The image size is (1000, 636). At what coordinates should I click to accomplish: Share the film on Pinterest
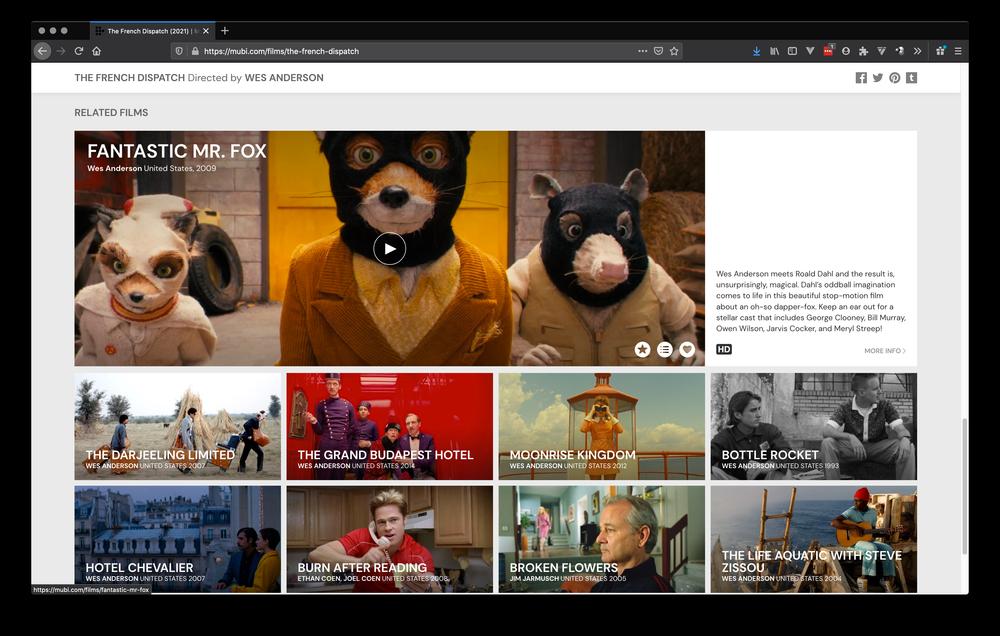pyautogui.click(x=895, y=78)
